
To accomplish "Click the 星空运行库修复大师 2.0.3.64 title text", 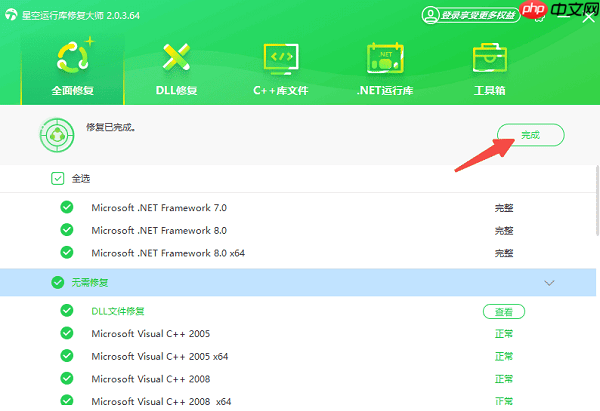I will pos(81,16).
